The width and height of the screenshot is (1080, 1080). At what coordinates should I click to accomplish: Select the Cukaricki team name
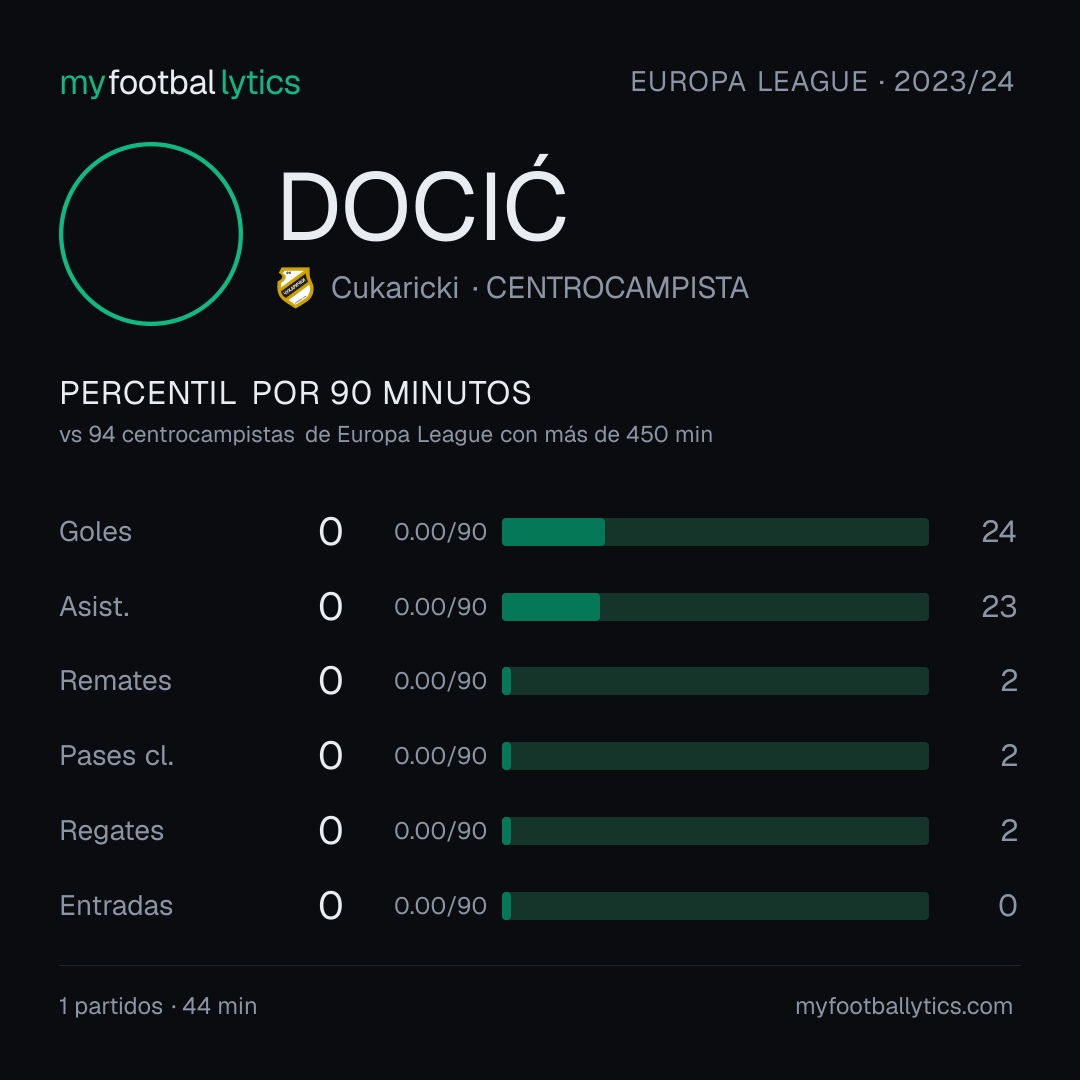click(395, 288)
